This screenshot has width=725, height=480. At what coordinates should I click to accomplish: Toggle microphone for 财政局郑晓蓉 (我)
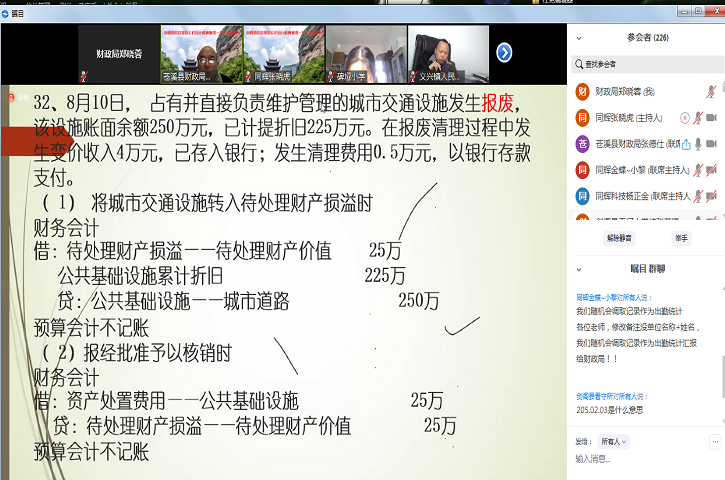point(711,91)
